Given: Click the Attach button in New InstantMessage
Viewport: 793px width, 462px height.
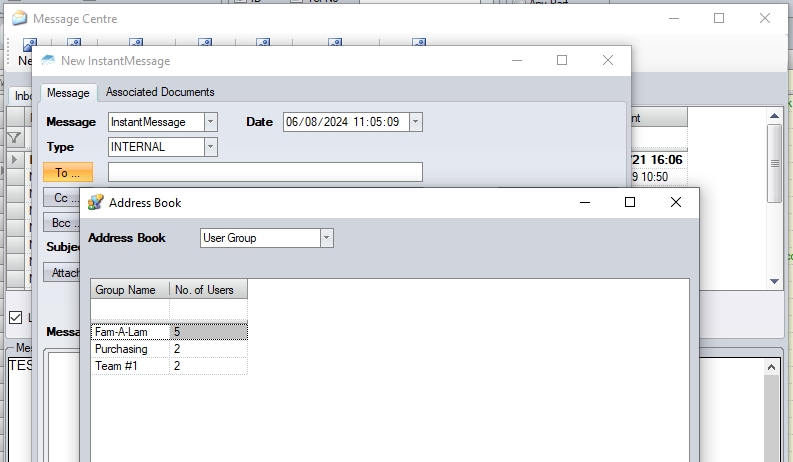Looking at the screenshot, I should [61, 273].
